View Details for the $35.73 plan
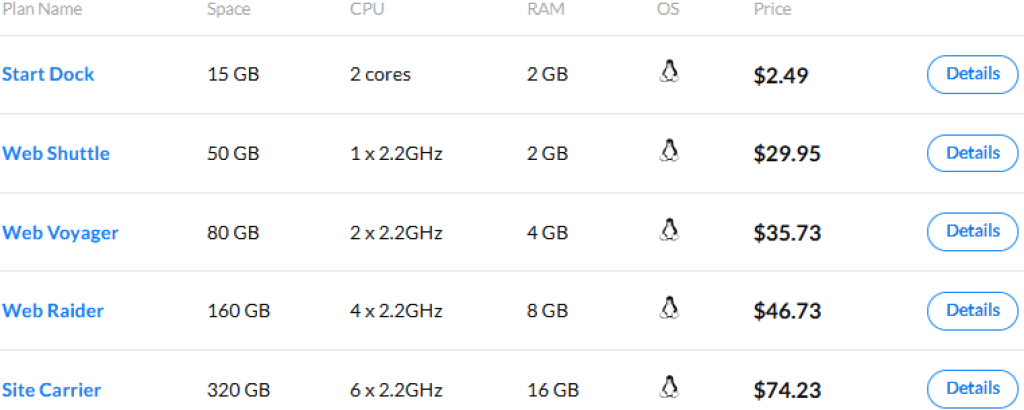The height and width of the screenshot is (410, 1024). pyautogui.click(x=973, y=231)
